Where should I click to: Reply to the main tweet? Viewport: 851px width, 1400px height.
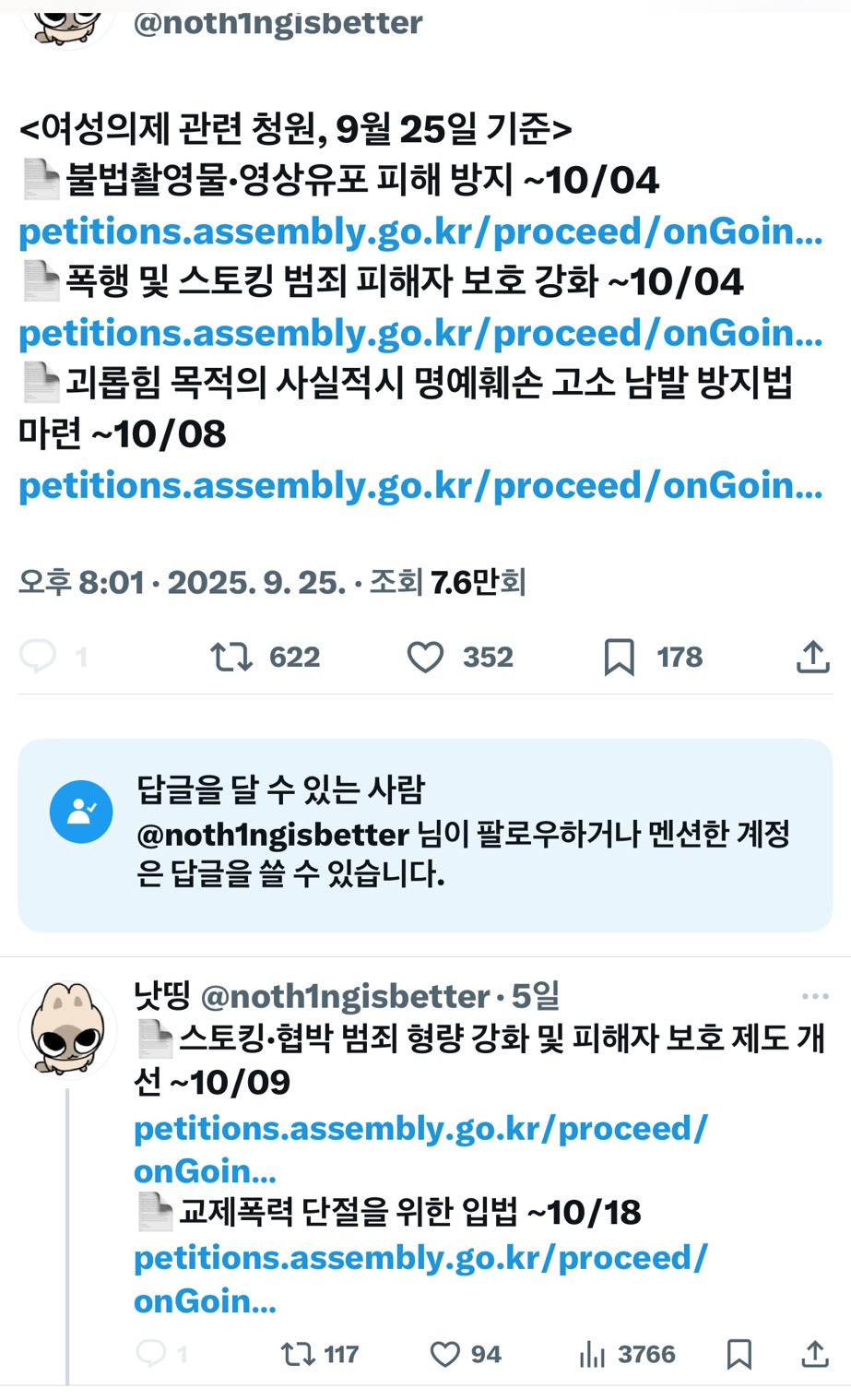[x=38, y=657]
